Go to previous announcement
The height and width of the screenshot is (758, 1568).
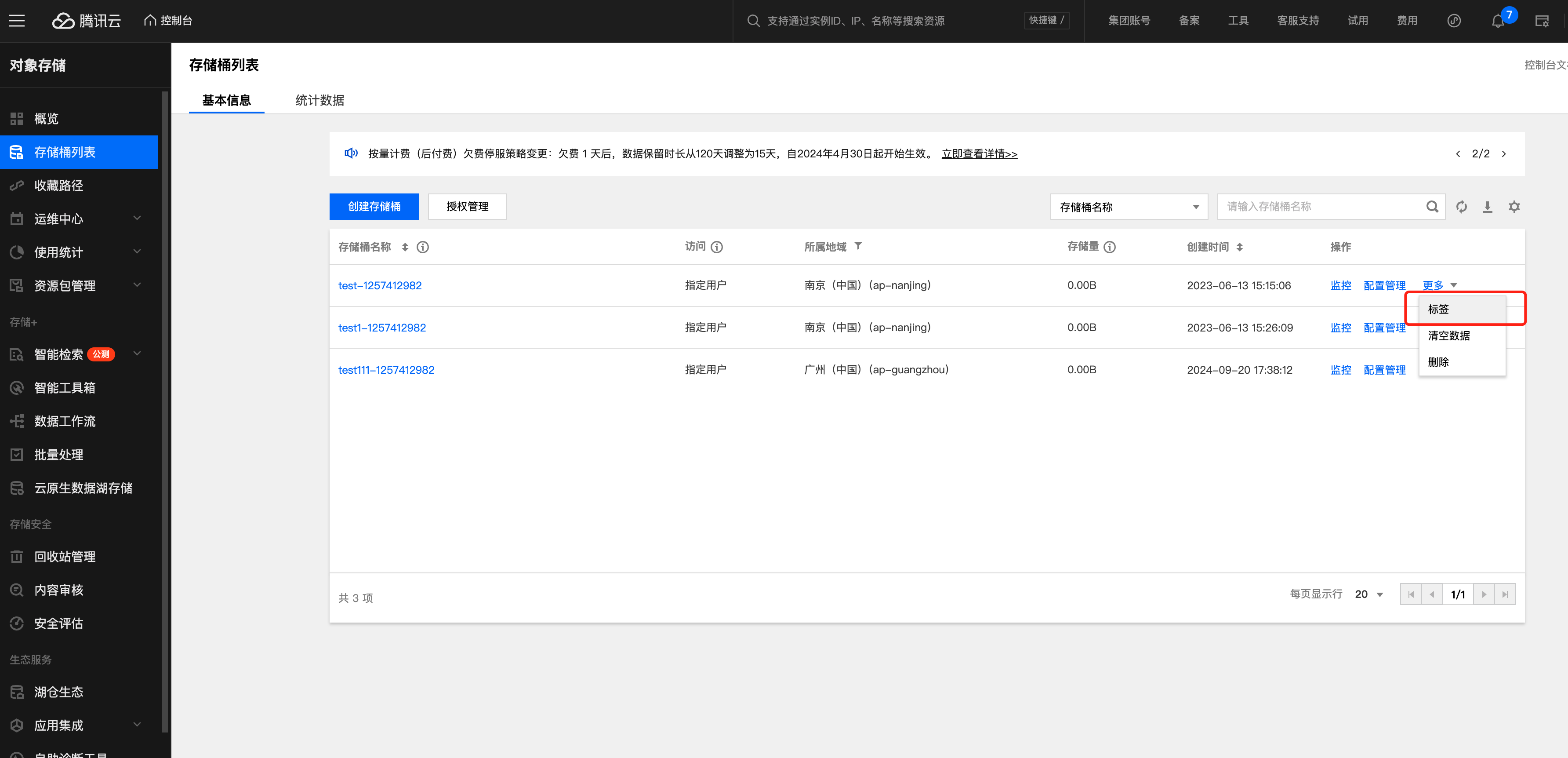pyautogui.click(x=1458, y=154)
